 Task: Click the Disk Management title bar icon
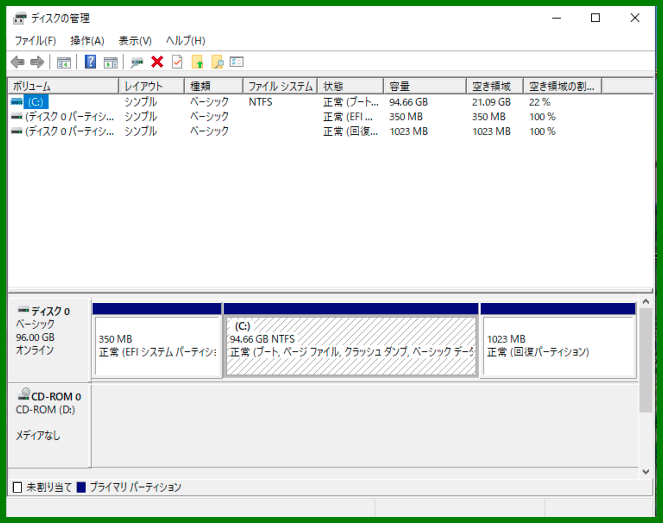tap(19, 18)
